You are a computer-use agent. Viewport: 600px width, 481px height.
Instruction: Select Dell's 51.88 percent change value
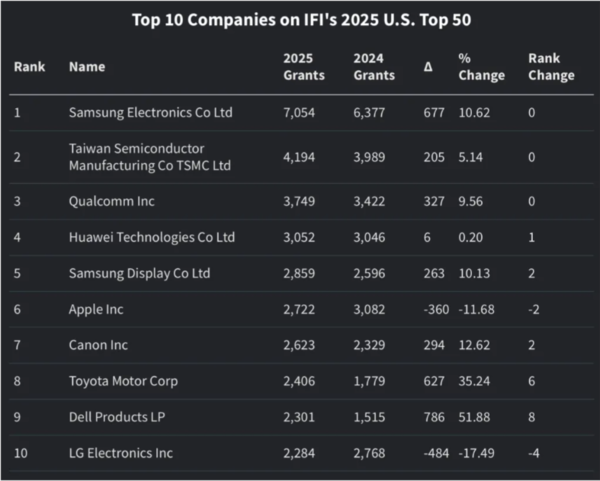click(x=476, y=417)
